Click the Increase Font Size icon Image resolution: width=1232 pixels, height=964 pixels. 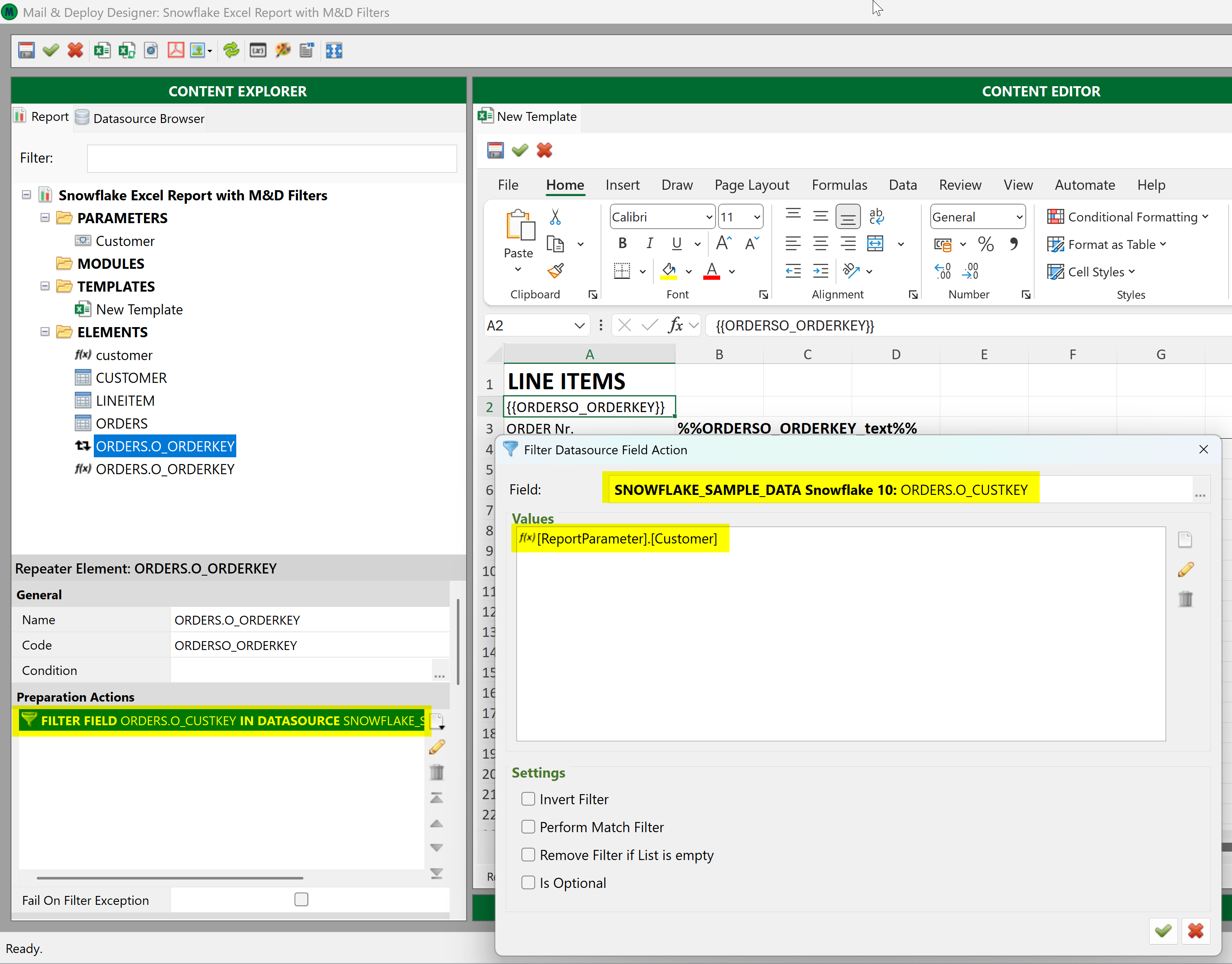coord(724,243)
